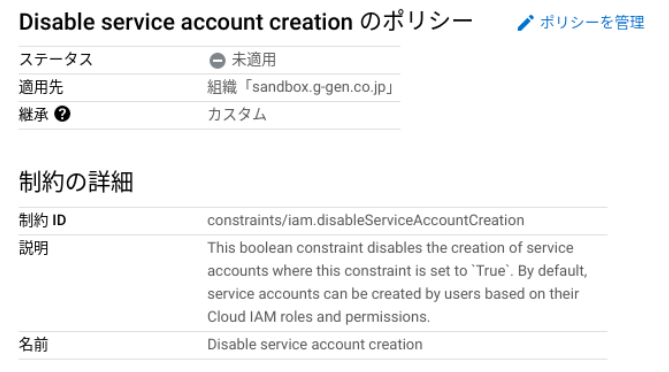The image size is (669, 372).
Task: Click the 未適用 status minus icon
Action: pyautogui.click(x=217, y=60)
